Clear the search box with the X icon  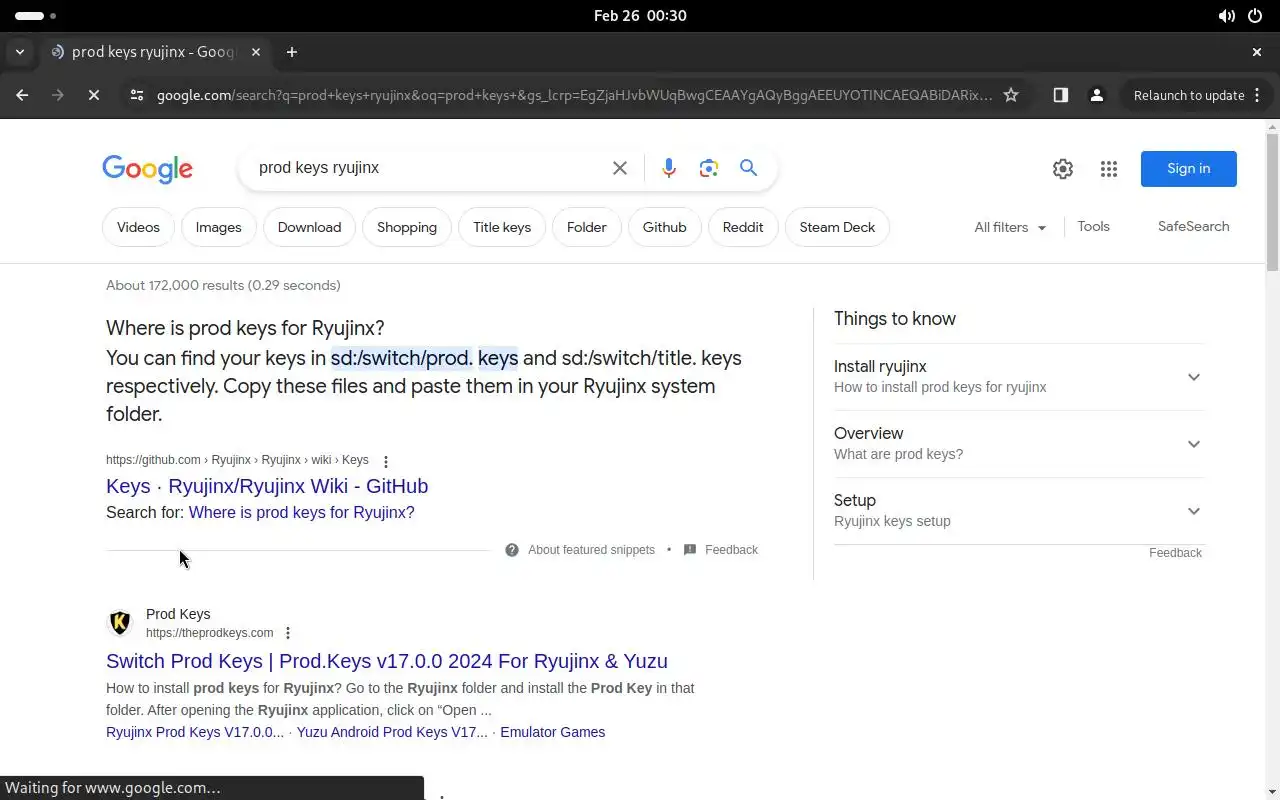(x=620, y=168)
